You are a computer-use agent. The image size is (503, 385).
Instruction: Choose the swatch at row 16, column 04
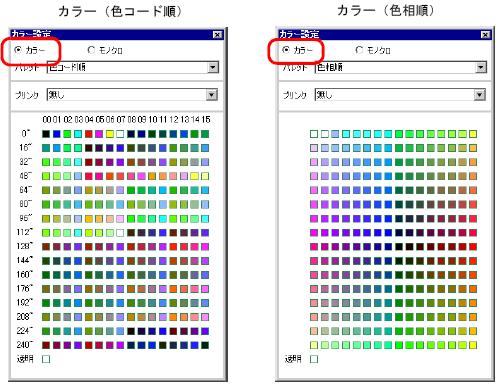coord(89,148)
